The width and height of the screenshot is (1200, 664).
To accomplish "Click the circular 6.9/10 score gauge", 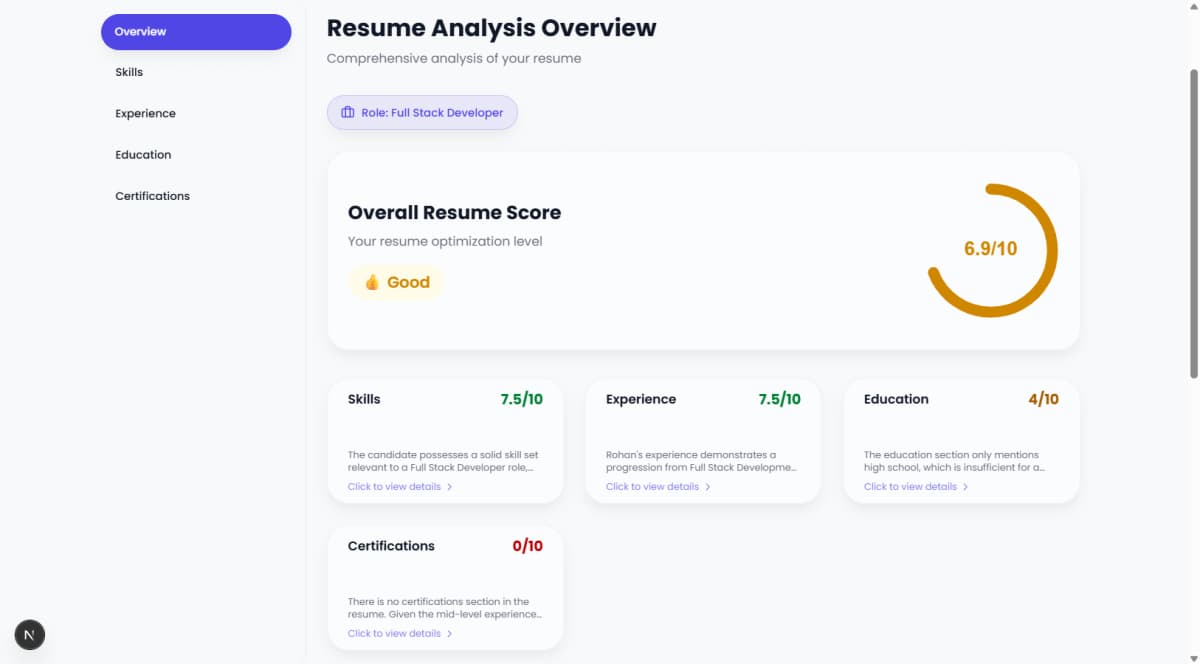I will (991, 250).
